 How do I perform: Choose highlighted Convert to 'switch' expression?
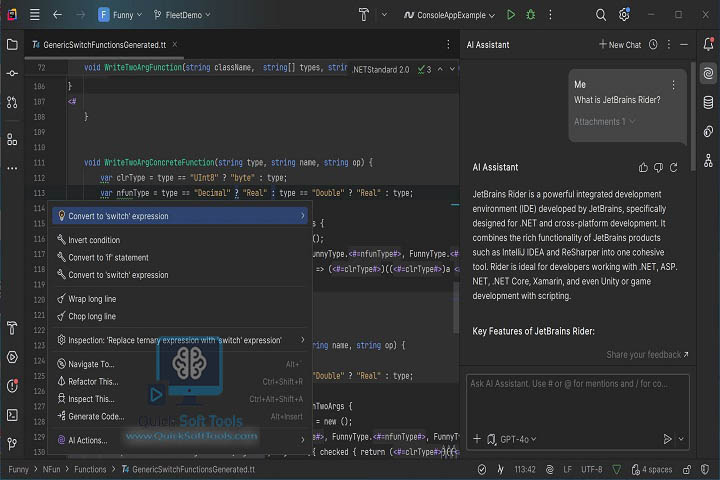(182, 216)
